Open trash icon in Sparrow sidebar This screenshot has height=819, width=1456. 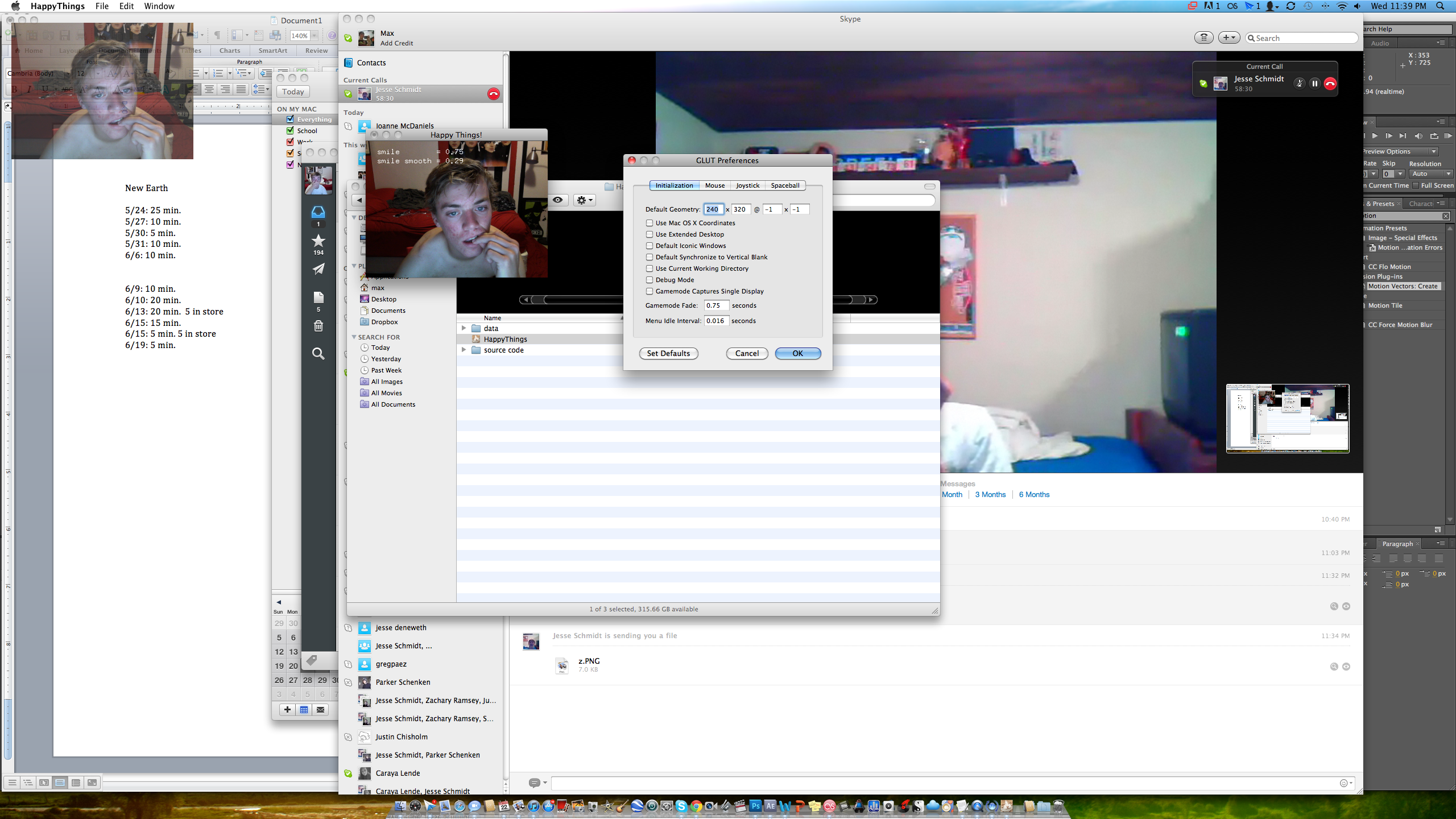tap(318, 326)
